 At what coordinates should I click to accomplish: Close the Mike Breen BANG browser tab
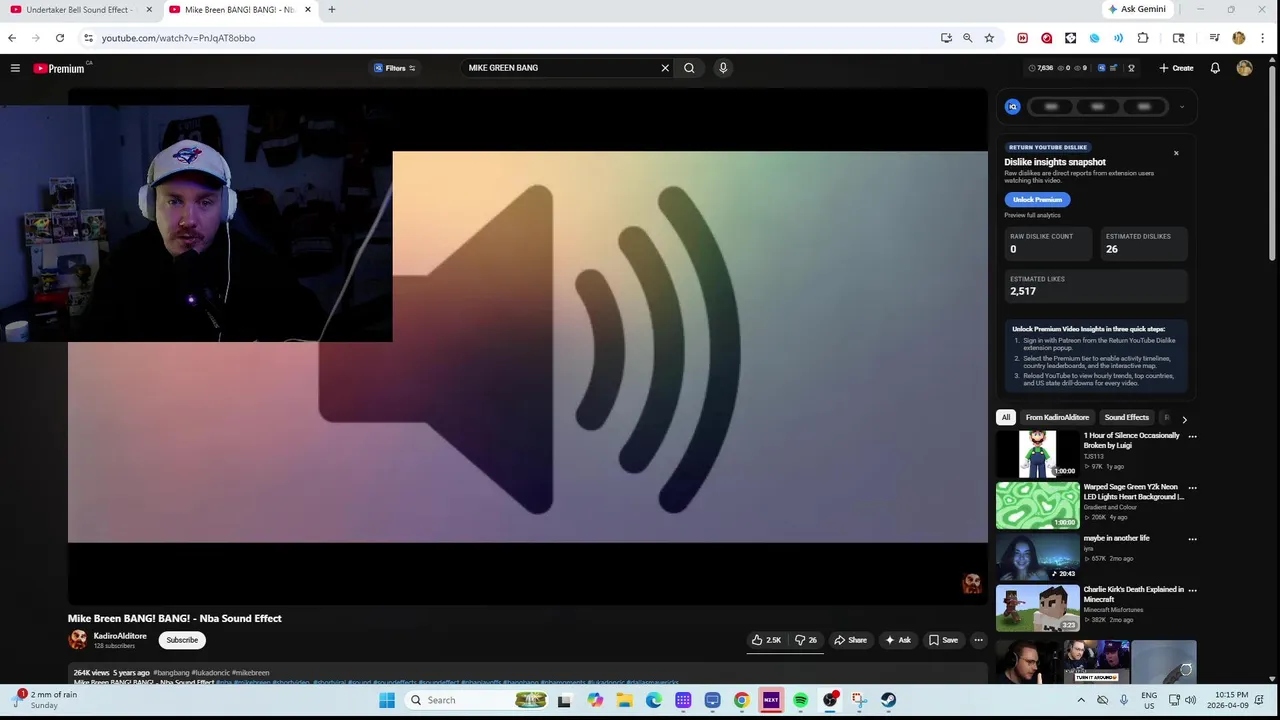click(x=308, y=10)
